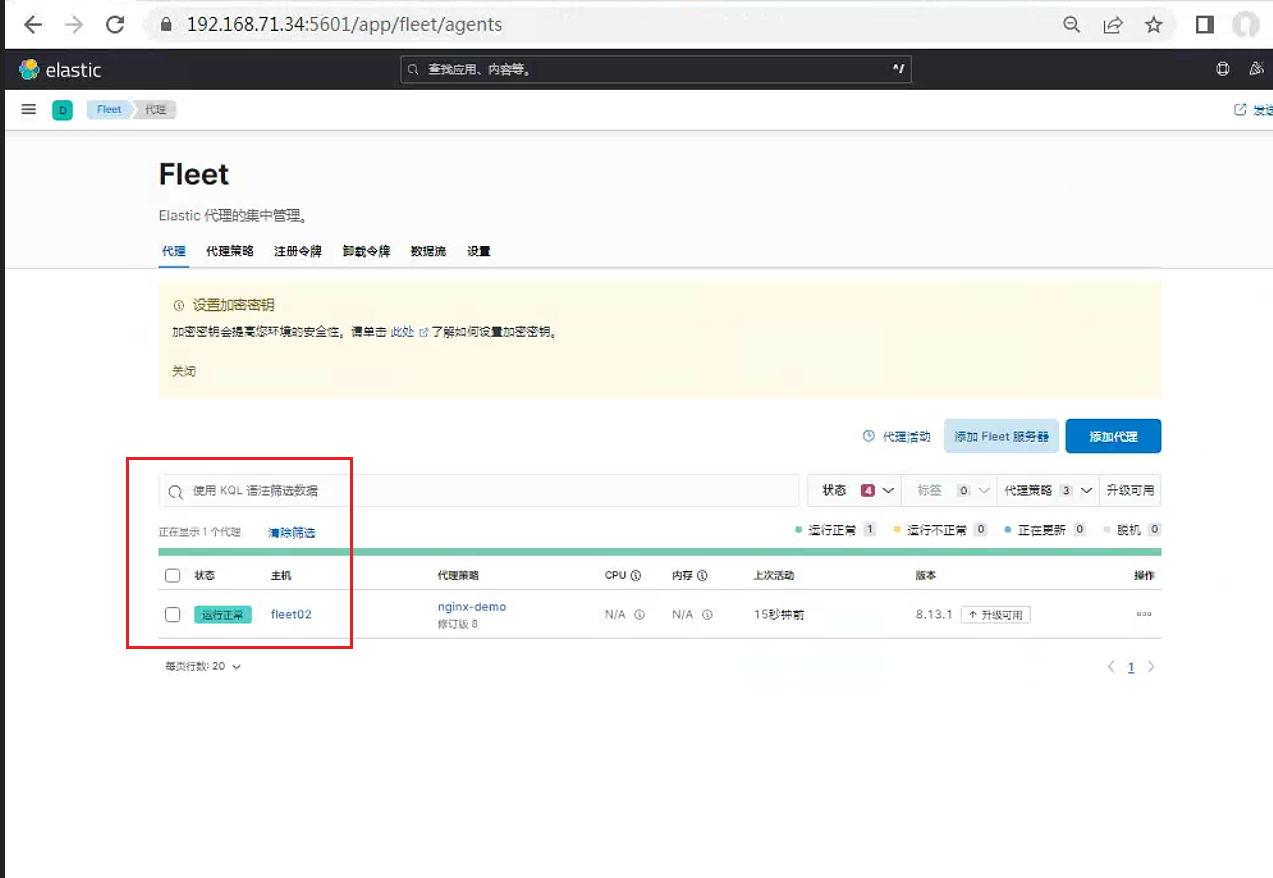Bookmark this page with star icon
1273x878 pixels.
1154,25
